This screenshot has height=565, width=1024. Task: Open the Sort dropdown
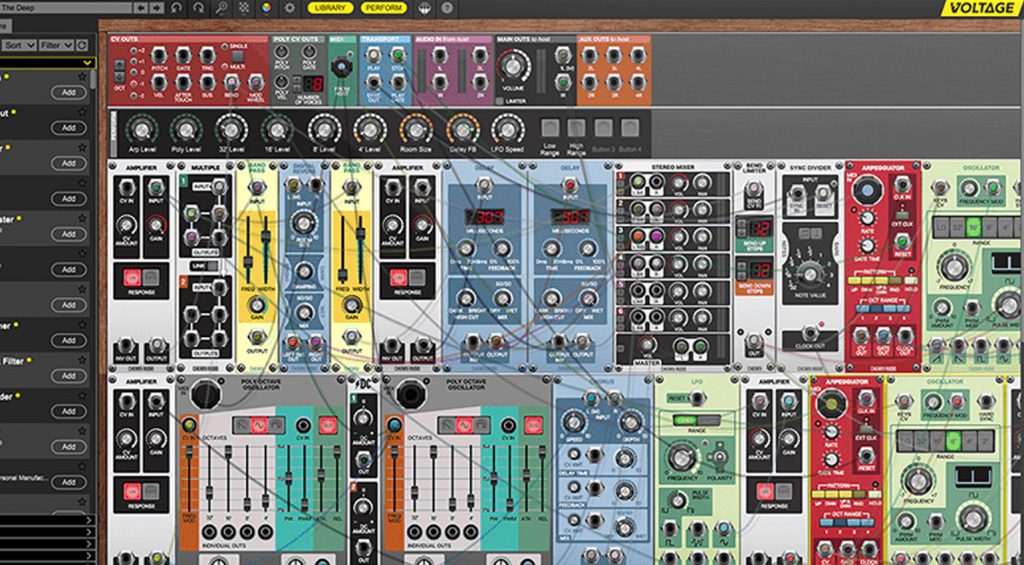click(19, 45)
